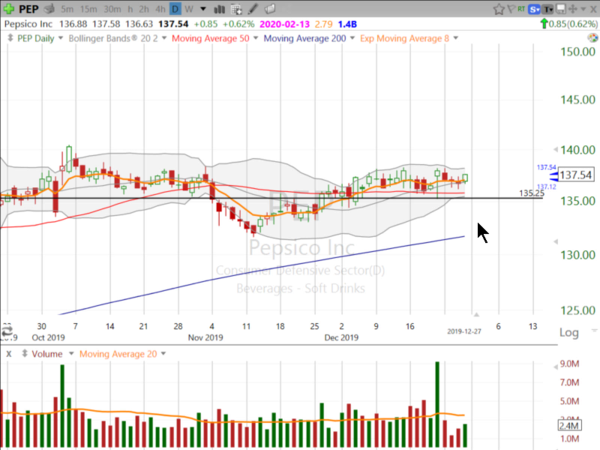Click the save floppy disk icon
The width and height of the screenshot is (600, 450).
pyautogui.click(x=561, y=9)
